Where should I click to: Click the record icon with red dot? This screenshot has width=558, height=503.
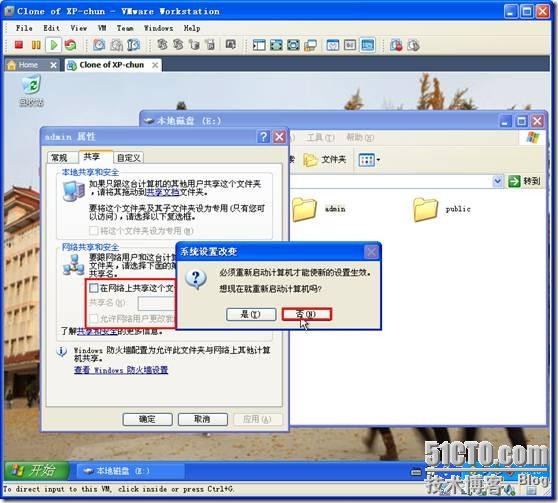[396, 45]
